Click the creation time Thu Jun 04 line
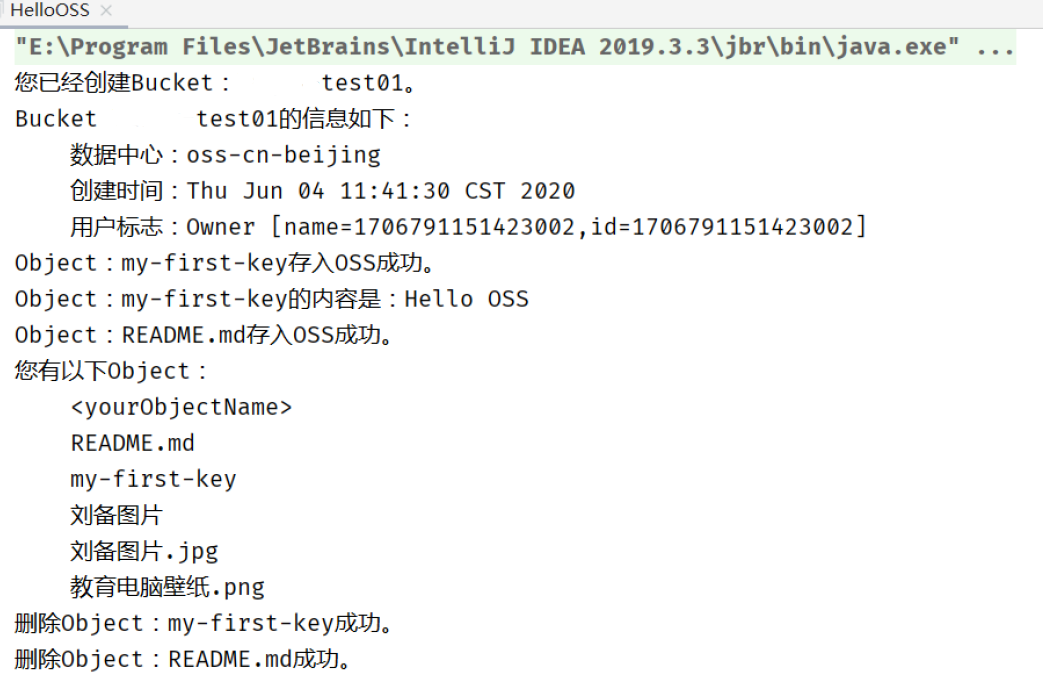Image resolution: width=1043 pixels, height=683 pixels. click(322, 191)
